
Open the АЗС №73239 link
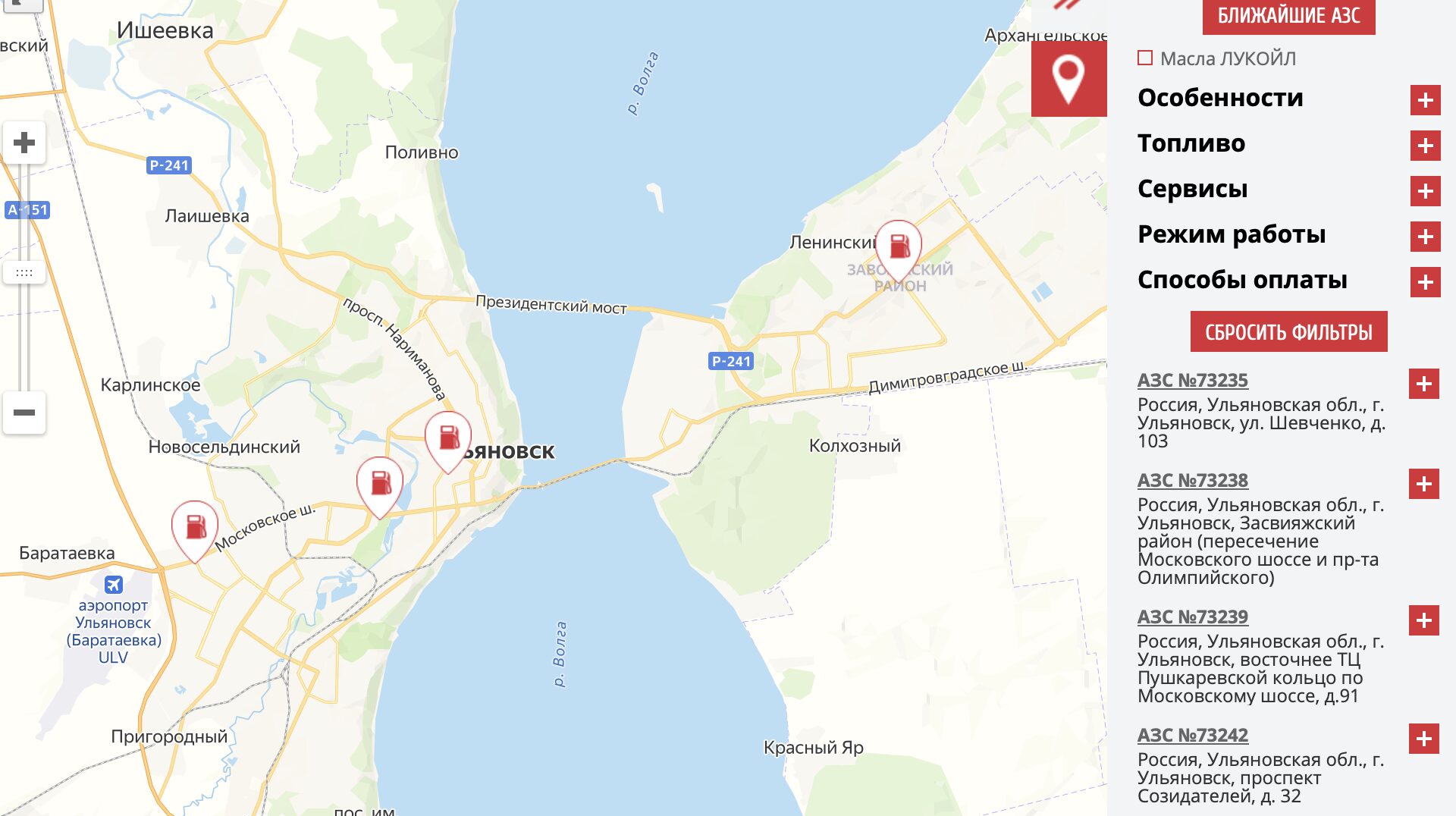(x=1192, y=617)
